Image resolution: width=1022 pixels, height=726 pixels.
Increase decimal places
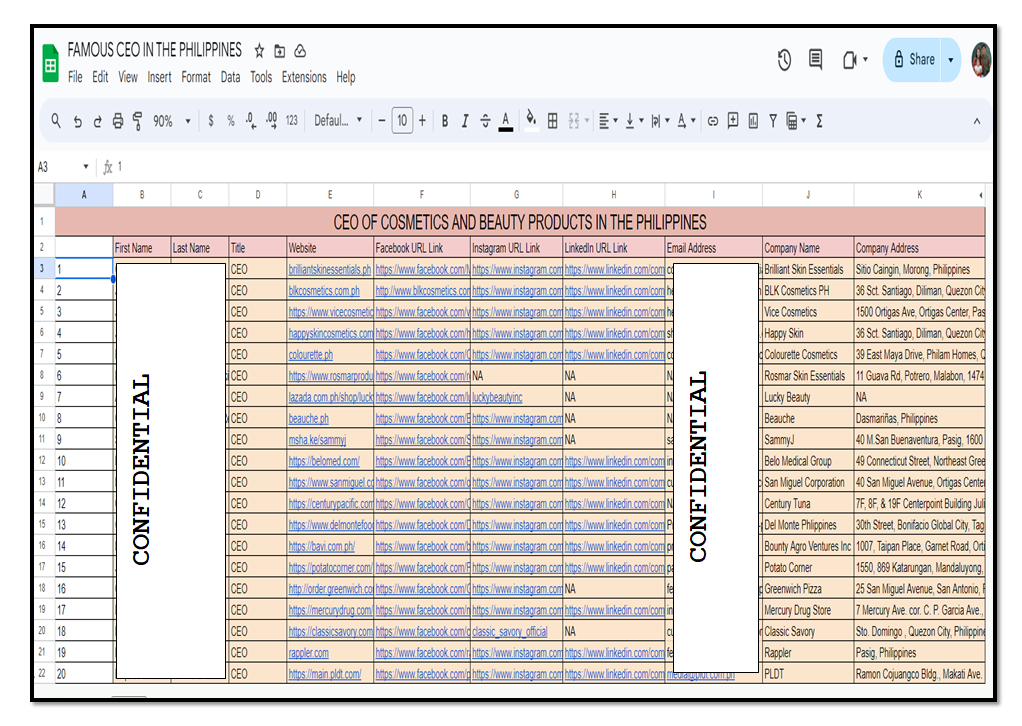pos(272,121)
